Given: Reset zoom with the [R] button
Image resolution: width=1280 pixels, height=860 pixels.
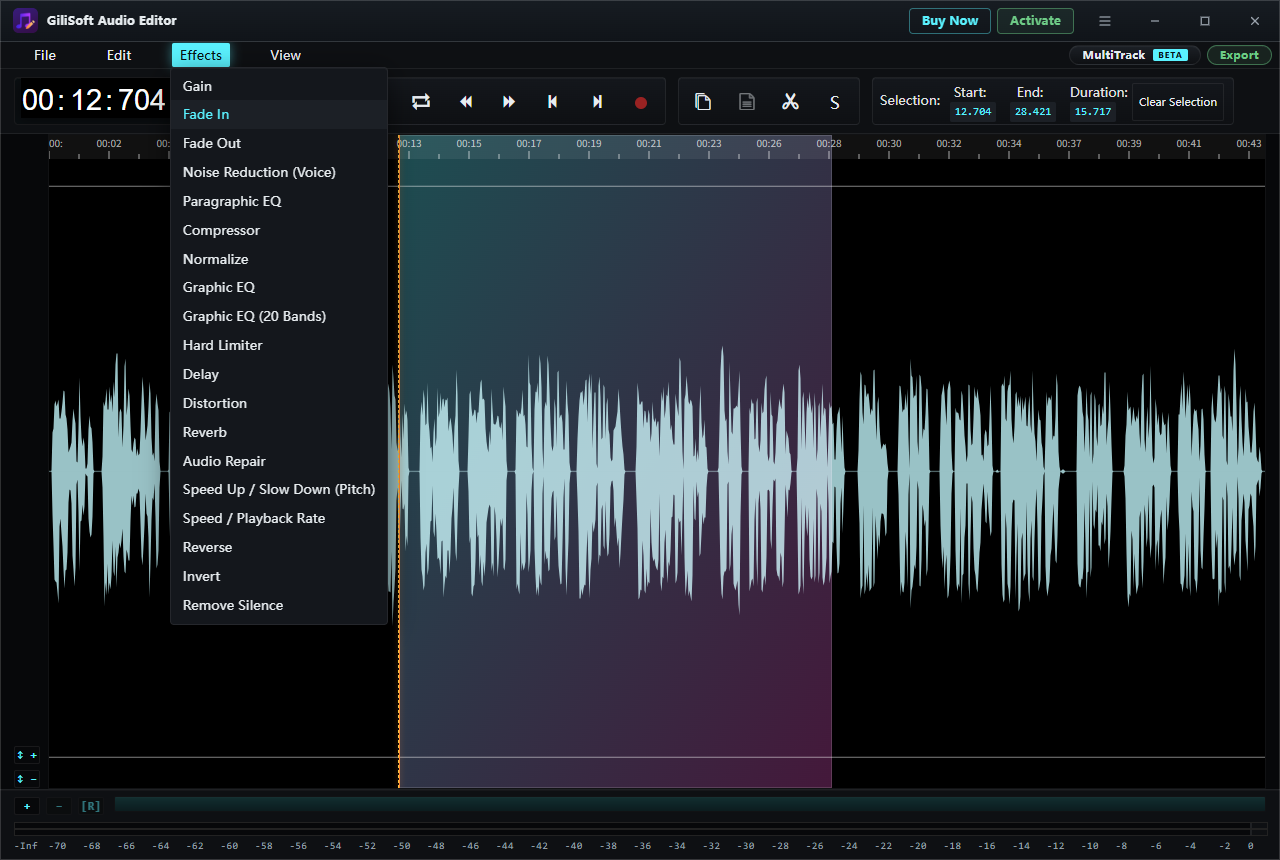Looking at the screenshot, I should 91,806.
